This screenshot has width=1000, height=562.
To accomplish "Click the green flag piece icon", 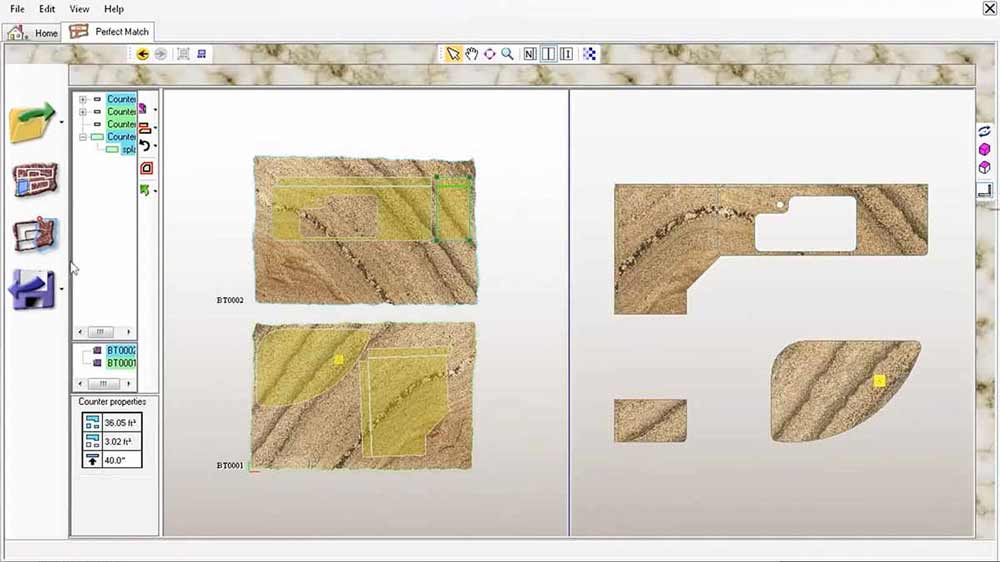I will pyautogui.click(x=145, y=190).
